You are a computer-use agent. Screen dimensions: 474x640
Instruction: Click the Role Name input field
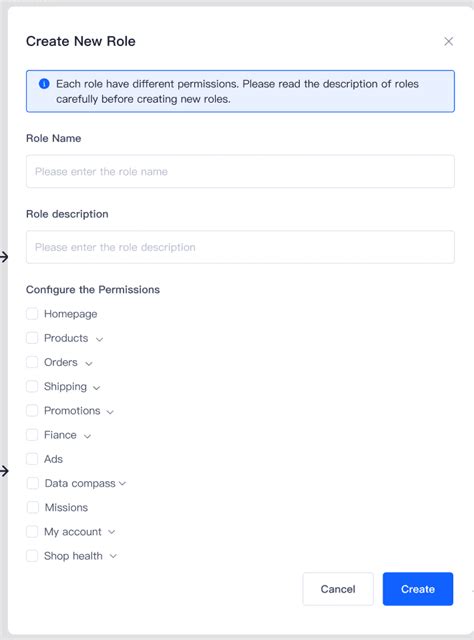(240, 171)
